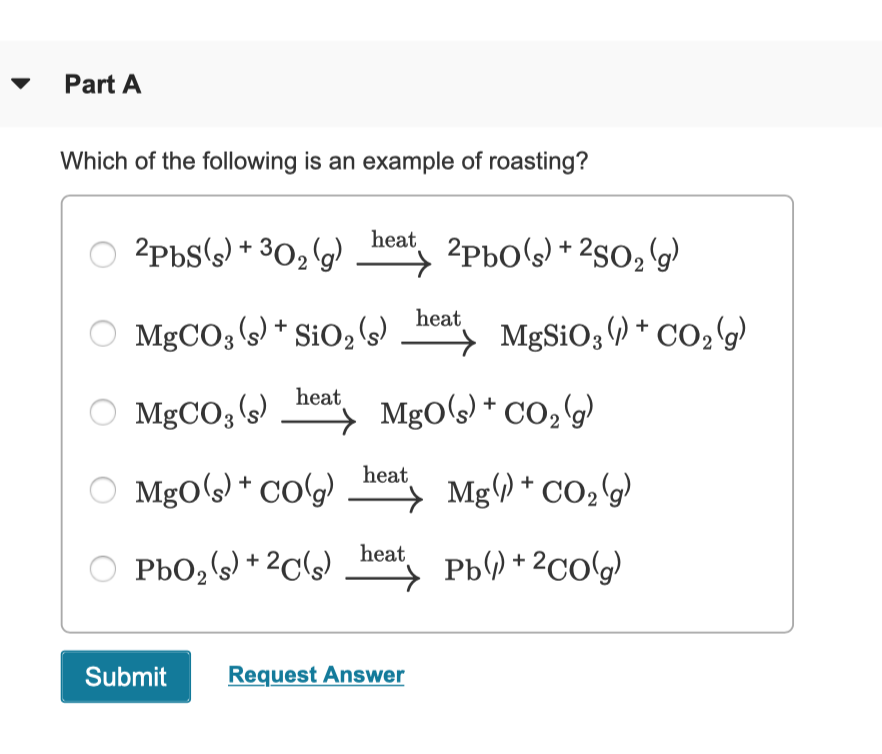Click the Part A header label
882x754 pixels.
102,85
